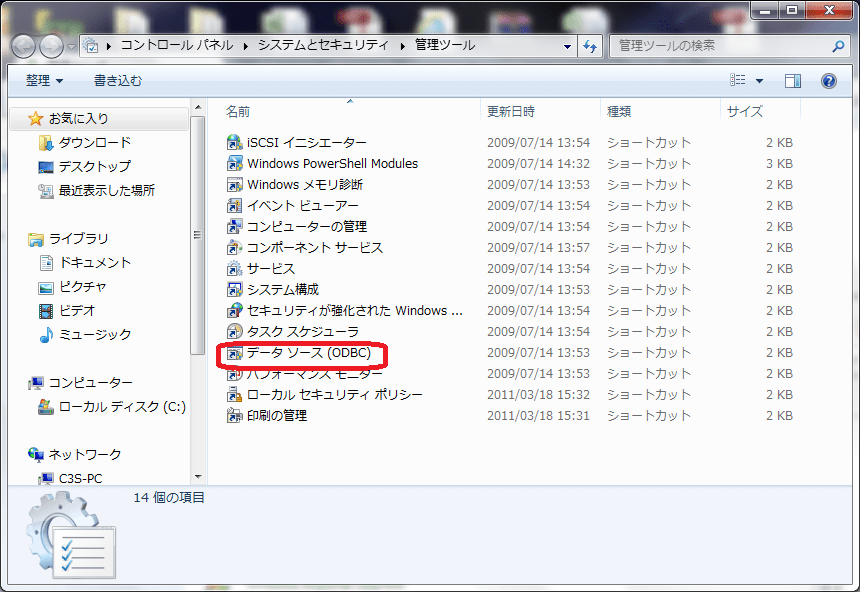This screenshot has height=592, width=860.
Task: Go forward with the Forward arrow button
Action: [52, 47]
